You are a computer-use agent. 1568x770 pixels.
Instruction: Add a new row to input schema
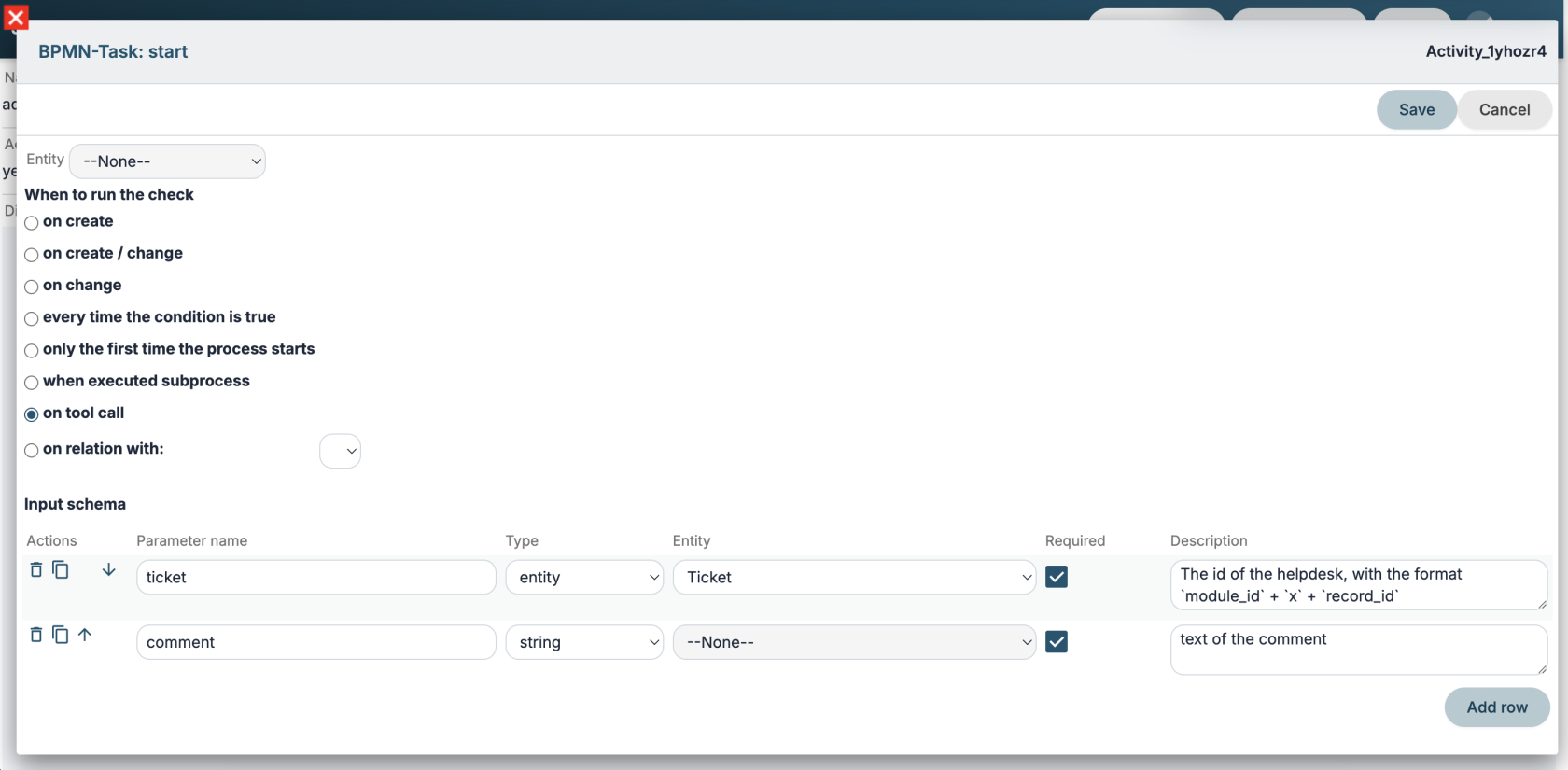tap(1497, 707)
